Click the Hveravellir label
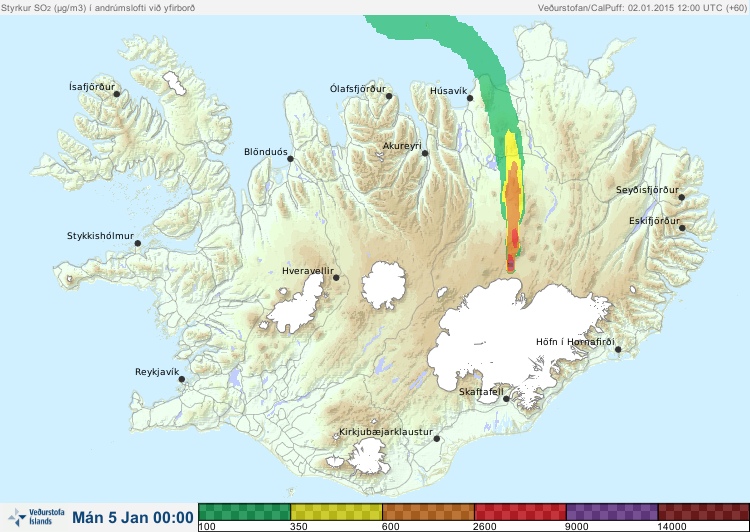This screenshot has height=532, width=750. point(308,271)
